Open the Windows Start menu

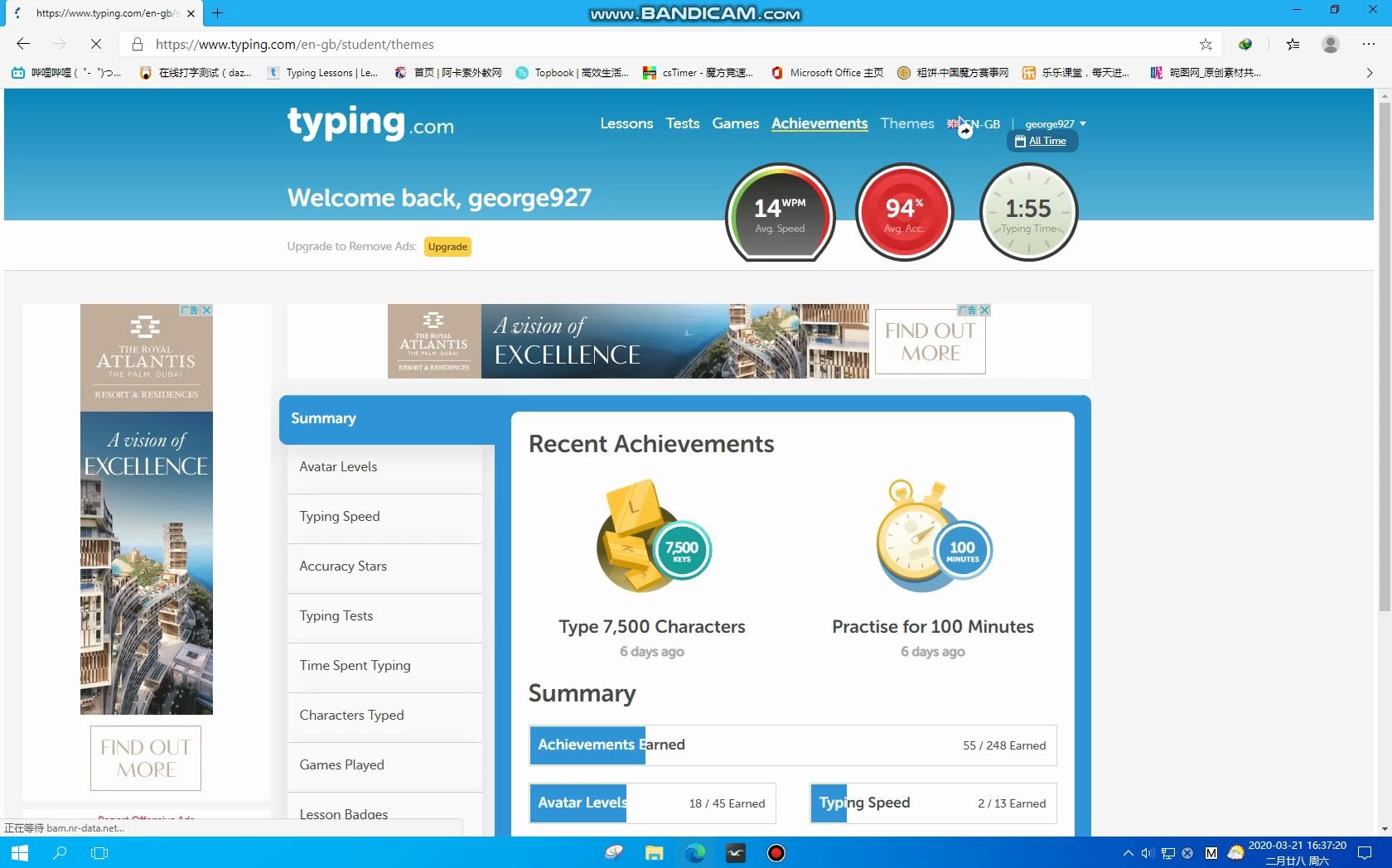[x=20, y=853]
